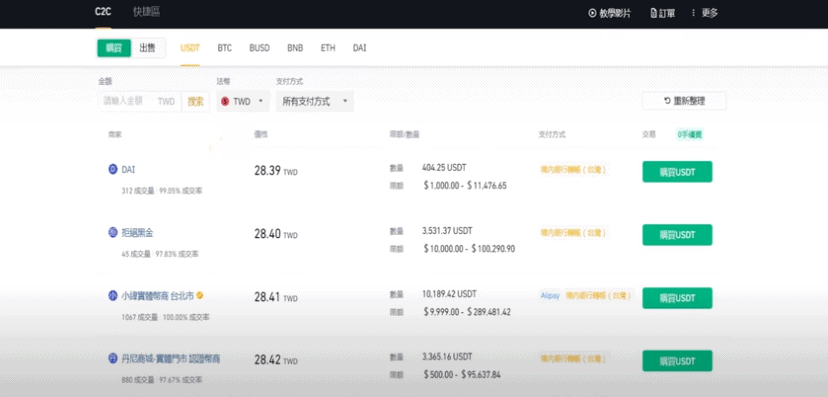
Task: Click the 28.41 TWD price
Action: tap(276, 297)
